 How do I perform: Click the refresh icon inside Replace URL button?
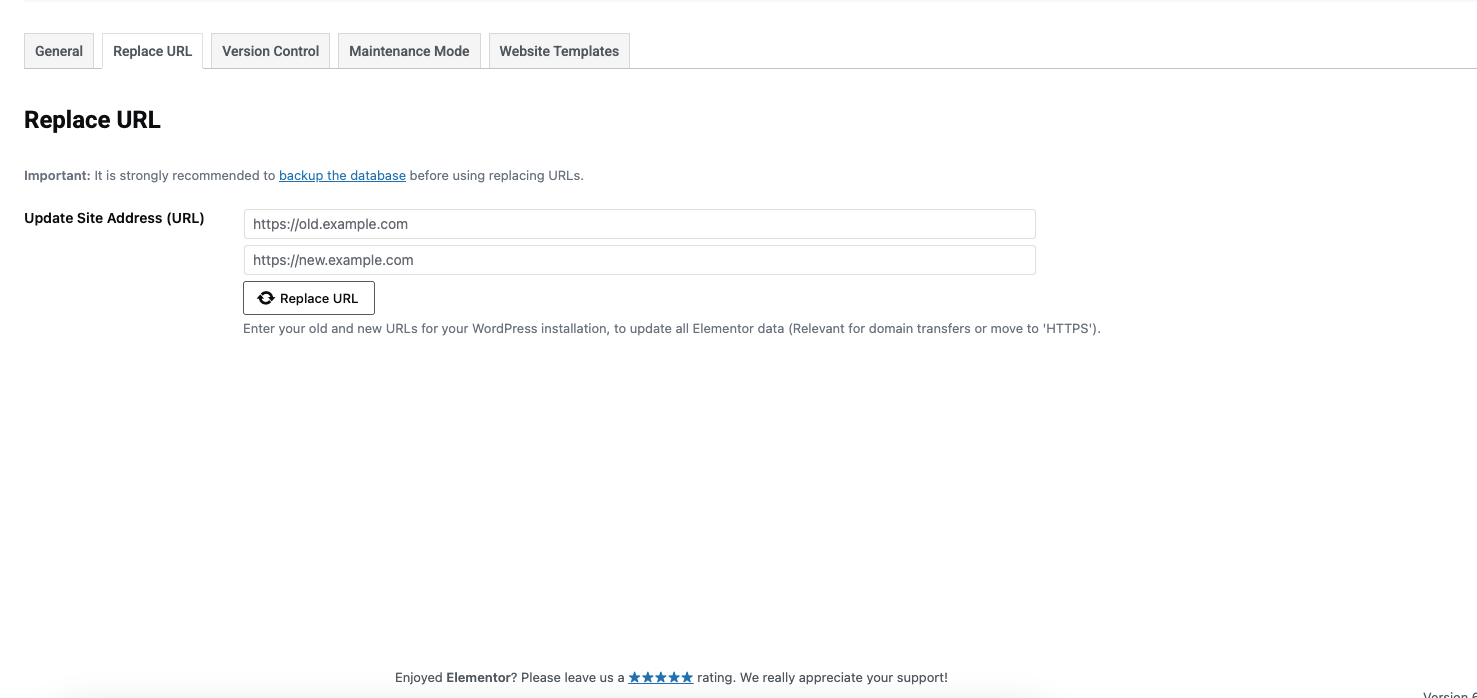(266, 298)
